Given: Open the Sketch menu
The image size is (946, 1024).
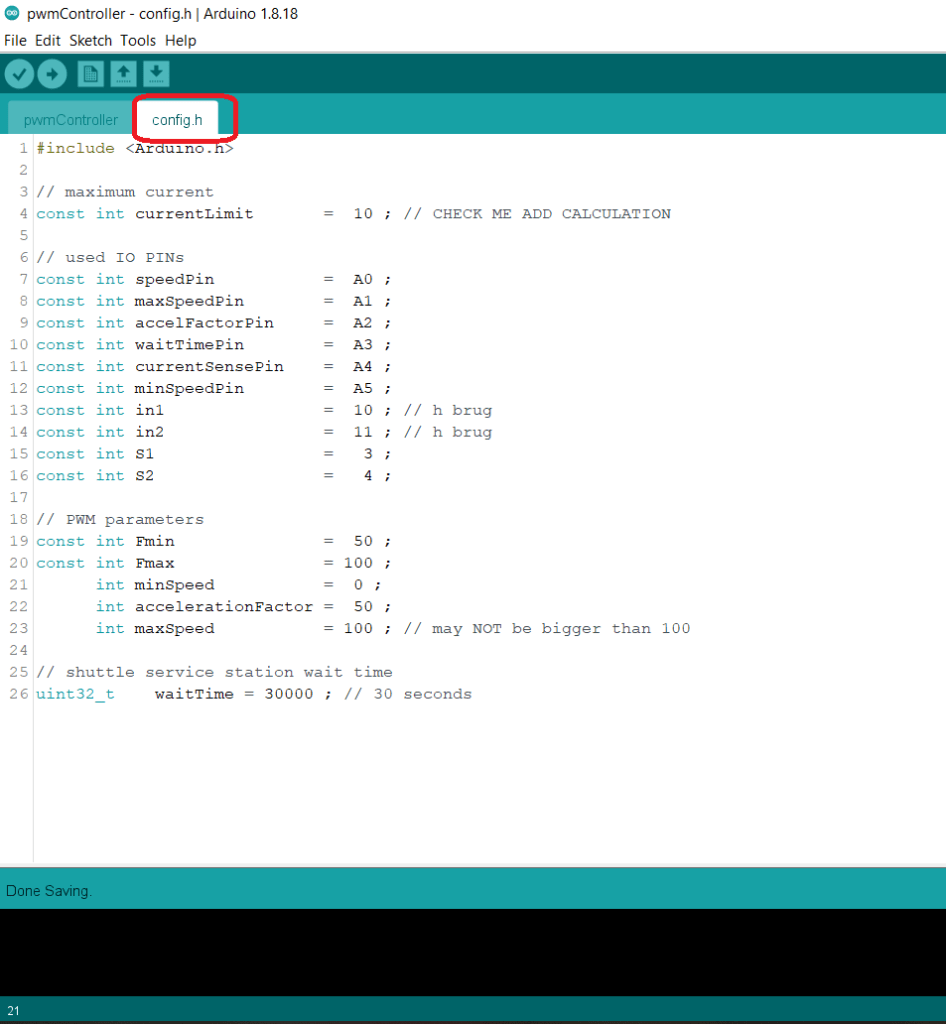Looking at the screenshot, I should [x=90, y=41].
